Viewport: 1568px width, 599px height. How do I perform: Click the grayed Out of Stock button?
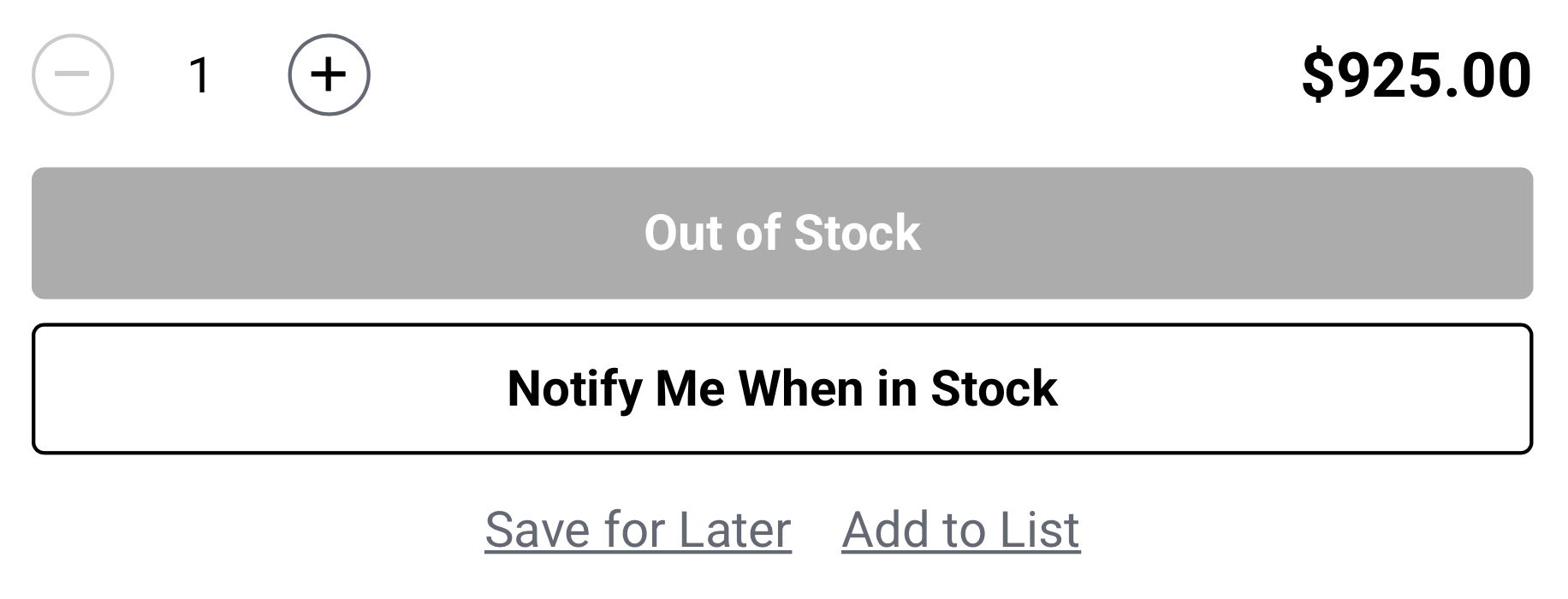[782, 233]
